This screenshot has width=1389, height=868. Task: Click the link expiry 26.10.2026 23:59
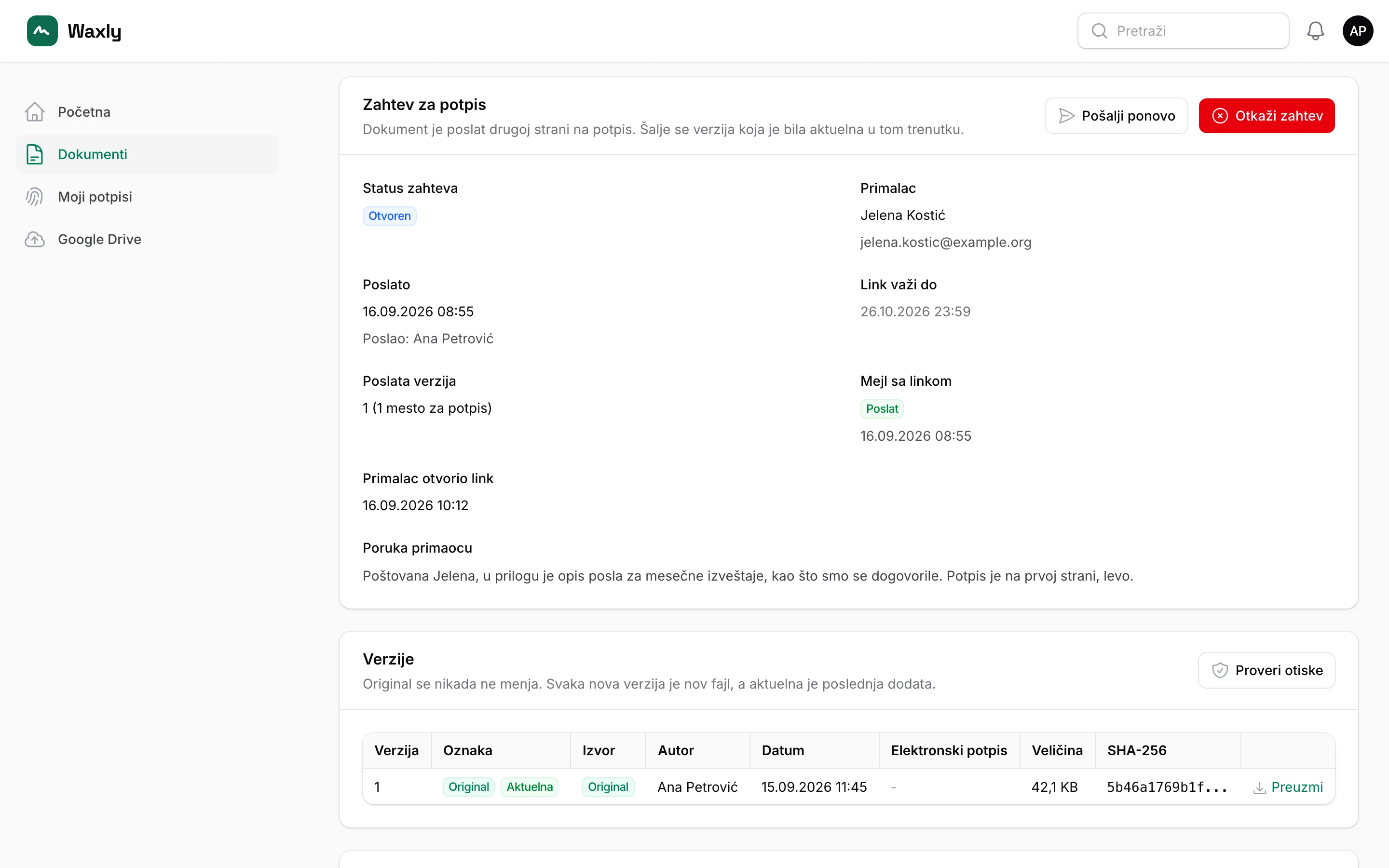915,312
